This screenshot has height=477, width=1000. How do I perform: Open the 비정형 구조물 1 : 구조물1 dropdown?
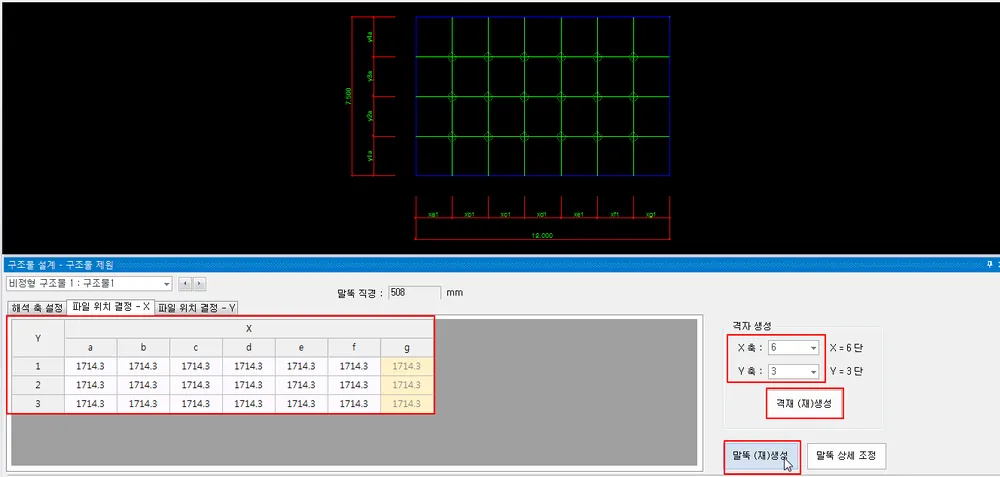89,283
